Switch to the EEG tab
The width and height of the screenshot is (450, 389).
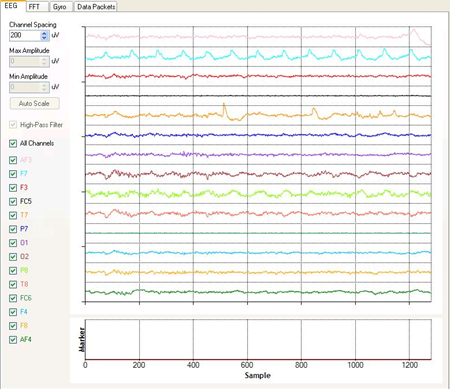tap(13, 6)
